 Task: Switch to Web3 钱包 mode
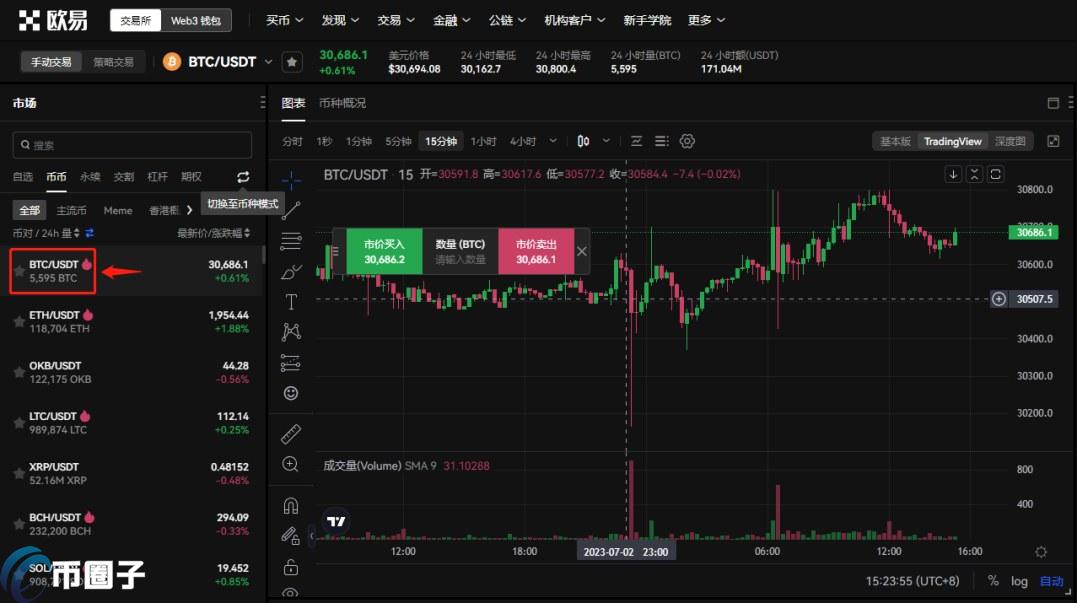(196, 21)
